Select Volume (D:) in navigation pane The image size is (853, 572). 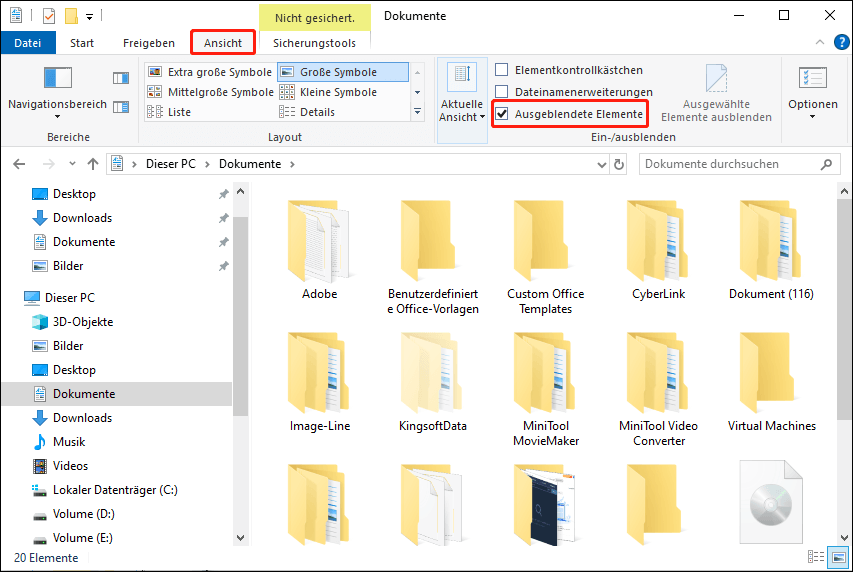click(x=74, y=514)
